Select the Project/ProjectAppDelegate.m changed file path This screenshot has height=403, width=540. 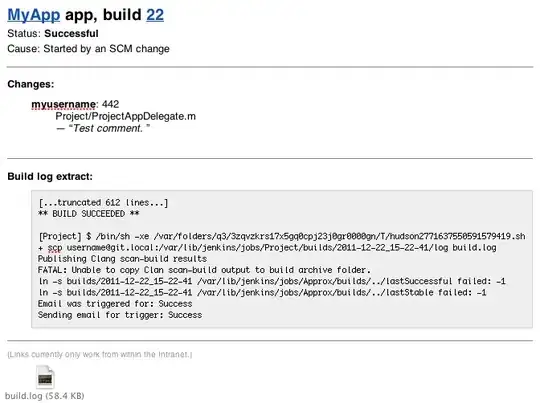click(126, 116)
